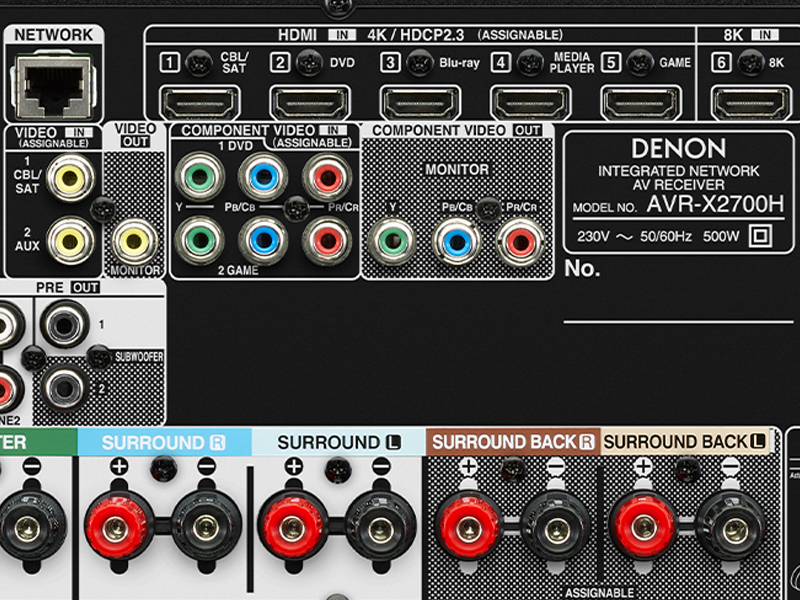Click the SURROUND R speaker label

163,442
